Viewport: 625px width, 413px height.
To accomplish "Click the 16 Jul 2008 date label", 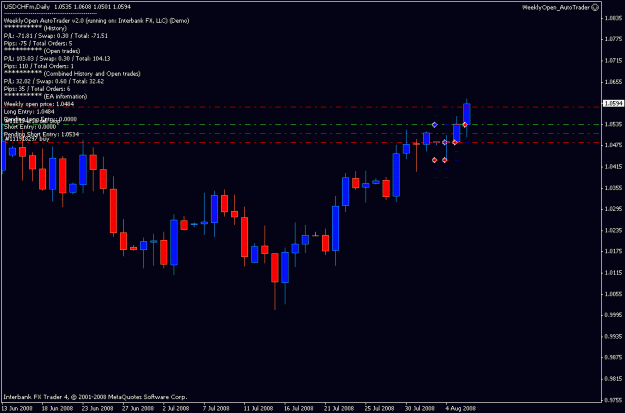I will point(299,409).
